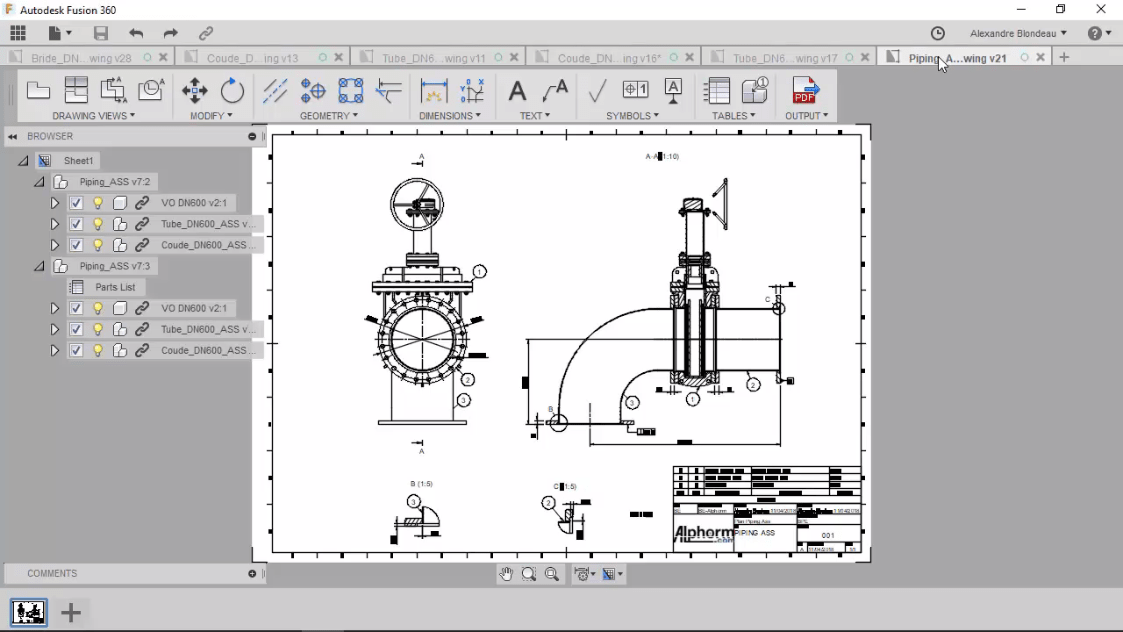This screenshot has width=1123, height=632.
Task: Select the Text tool icon
Action: [x=517, y=91]
